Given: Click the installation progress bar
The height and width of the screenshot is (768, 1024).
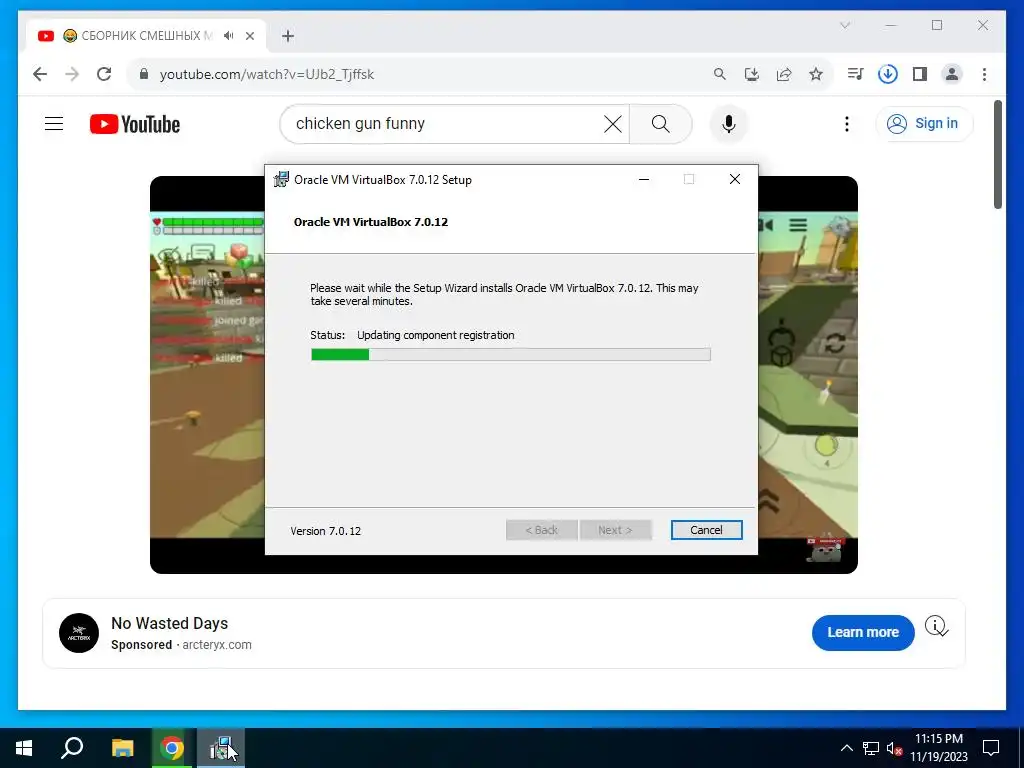Looking at the screenshot, I should [511, 355].
